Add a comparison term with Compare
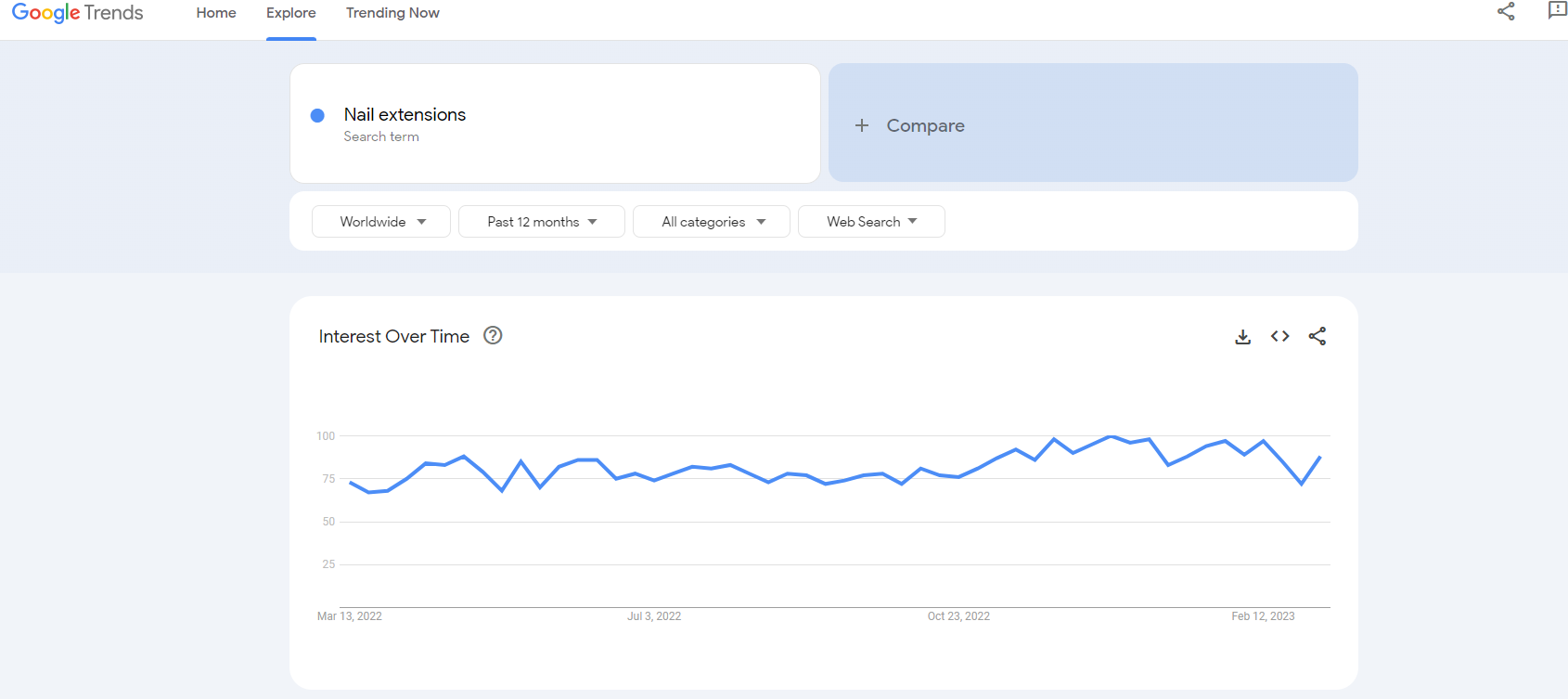The image size is (1568, 699). [x=1093, y=123]
